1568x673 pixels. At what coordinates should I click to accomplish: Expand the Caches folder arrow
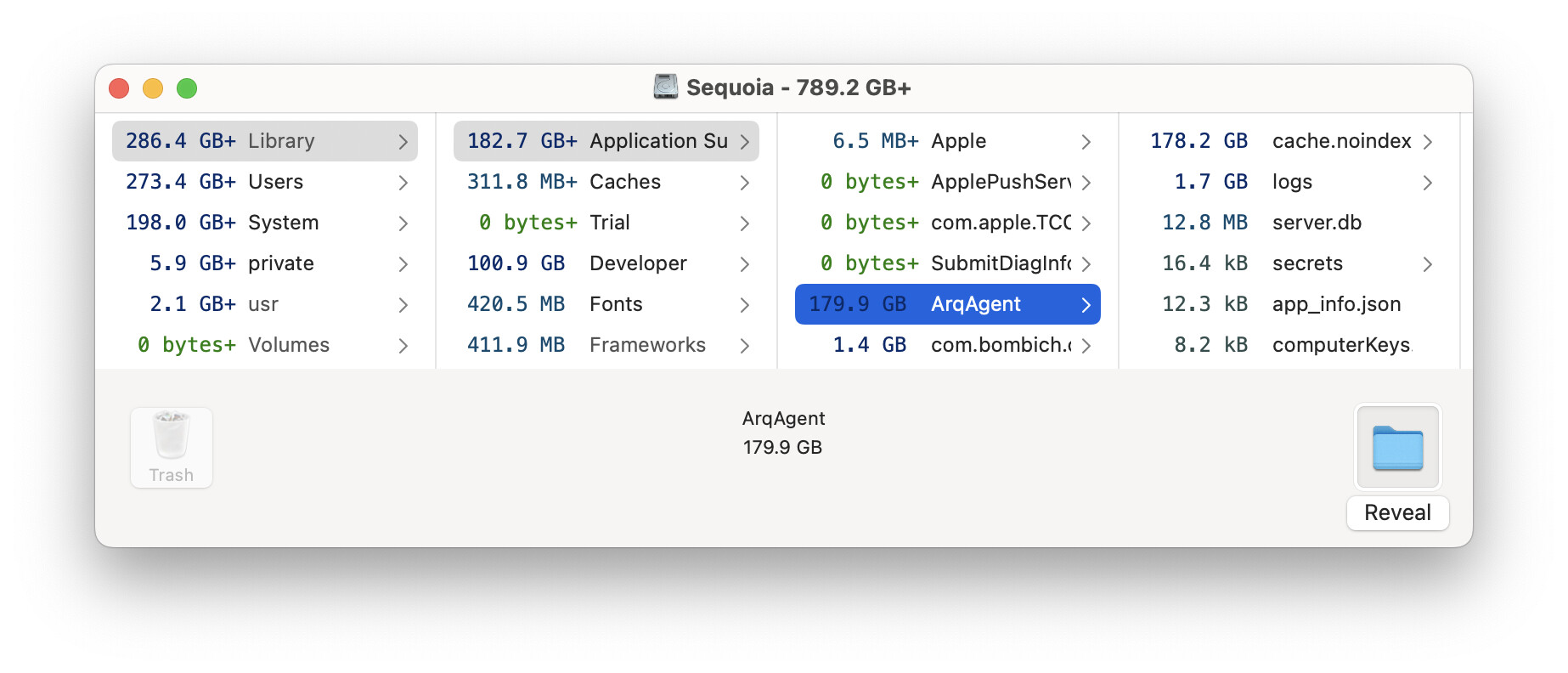[x=745, y=183]
